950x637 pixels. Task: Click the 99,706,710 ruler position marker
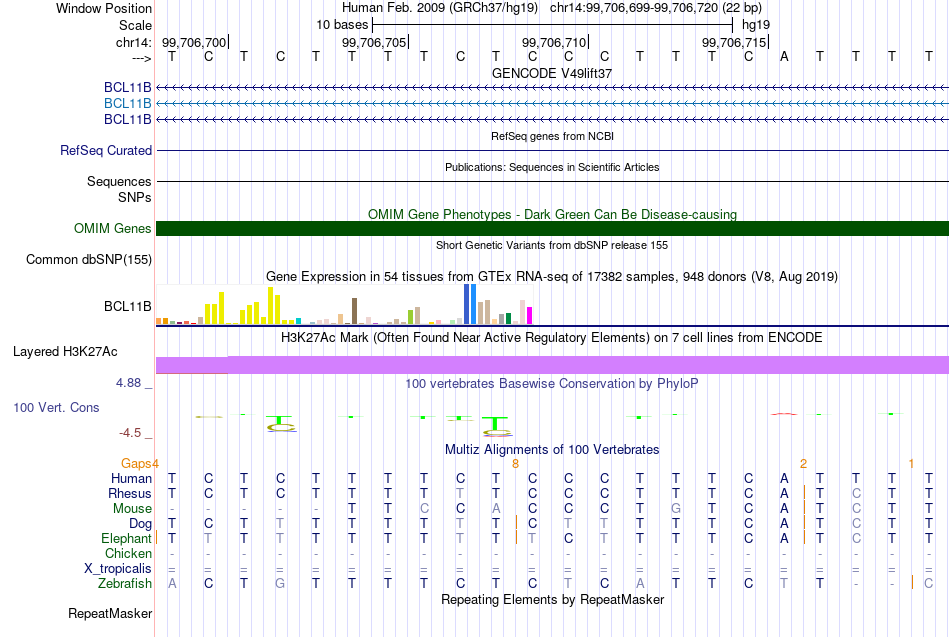[554, 42]
